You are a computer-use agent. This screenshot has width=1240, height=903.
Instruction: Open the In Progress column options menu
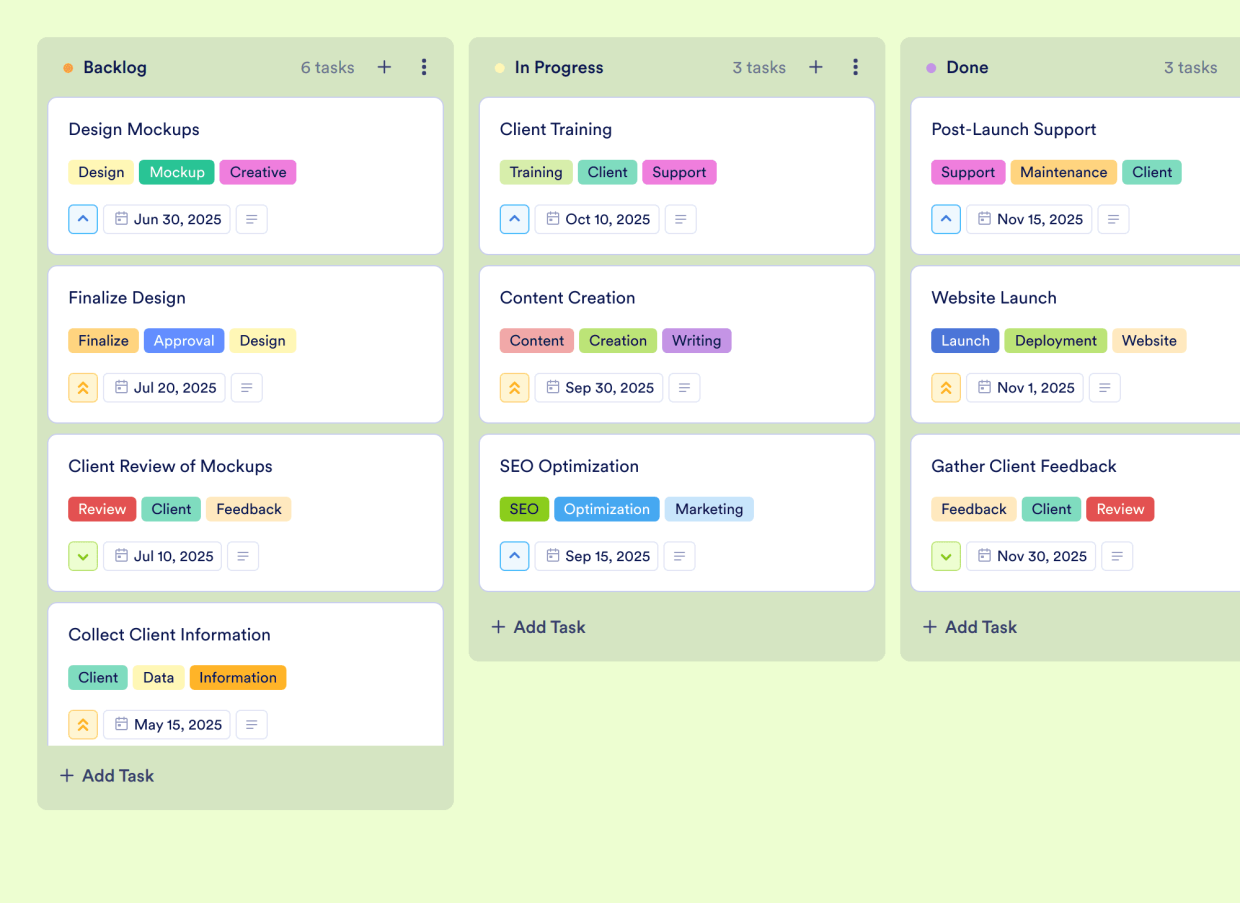pyautogui.click(x=855, y=67)
